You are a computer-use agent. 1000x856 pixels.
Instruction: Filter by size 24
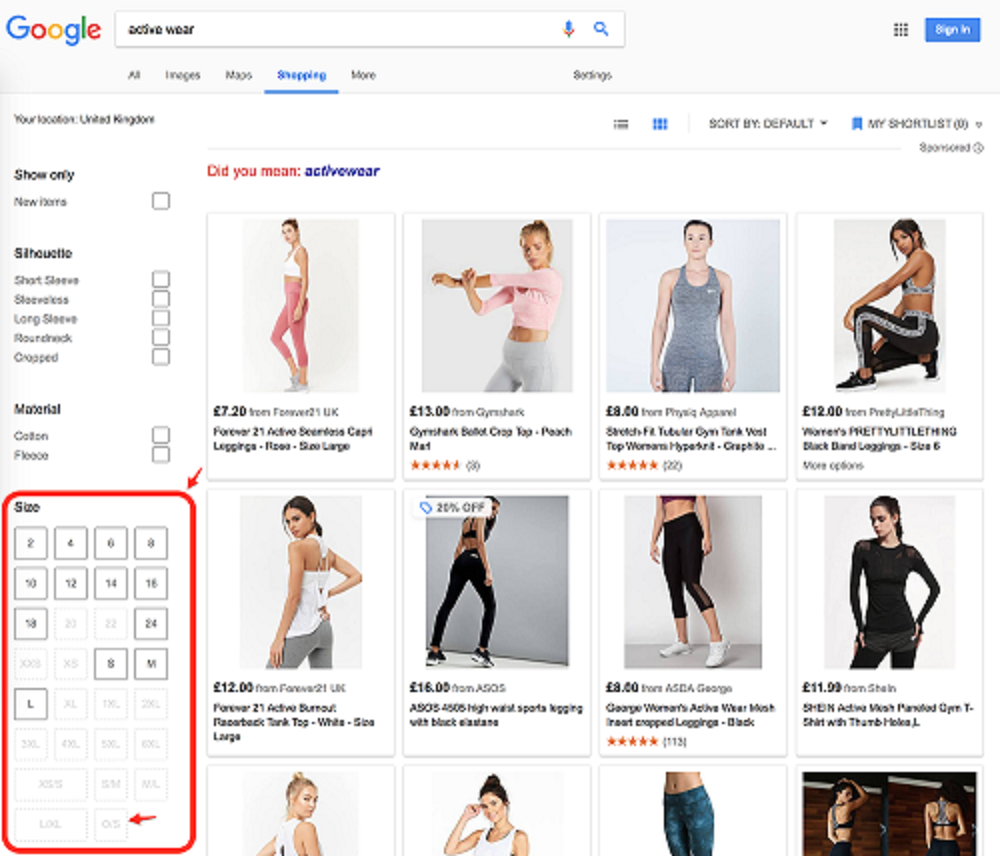[x=151, y=623]
